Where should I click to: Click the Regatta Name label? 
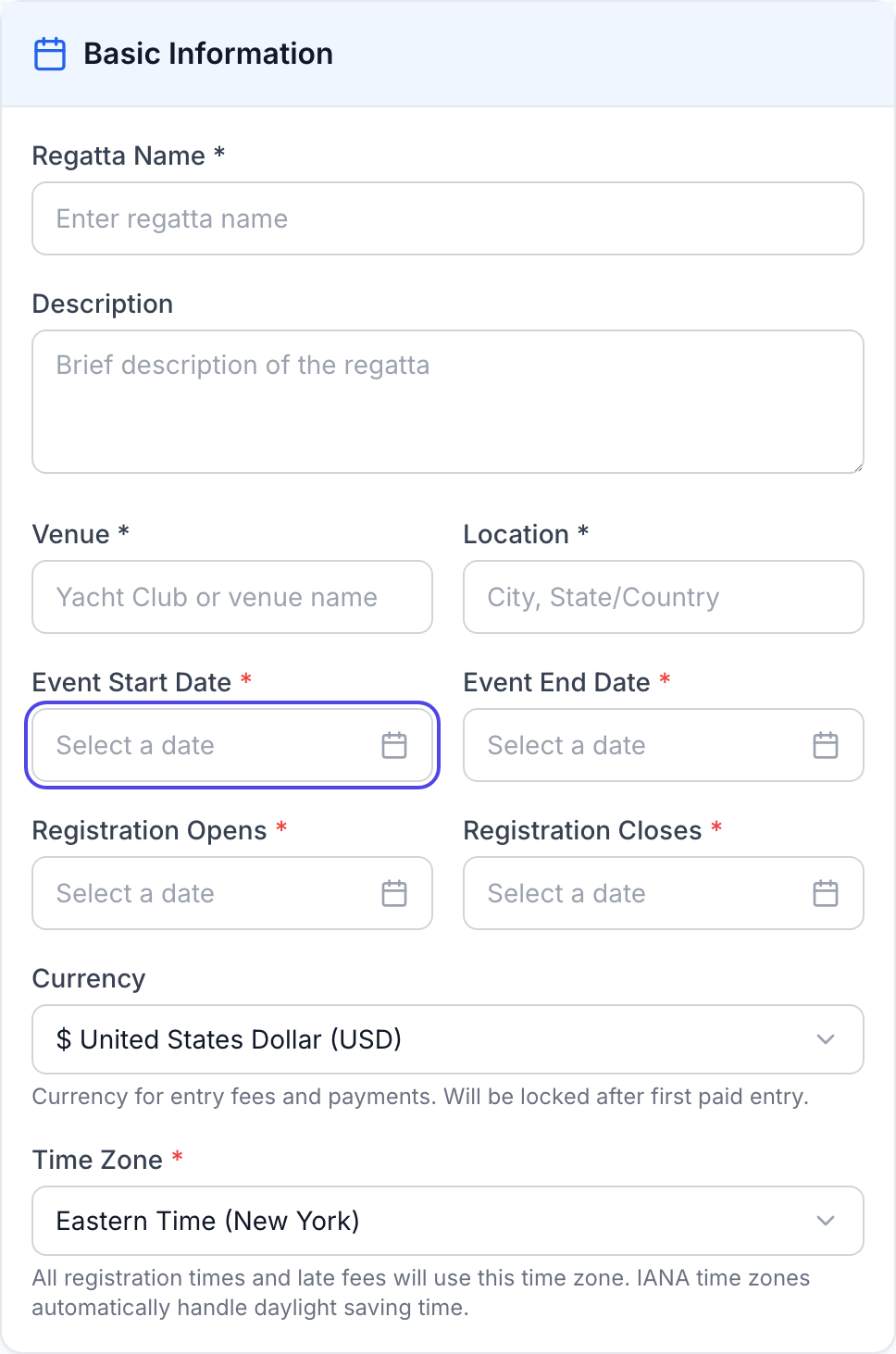click(x=118, y=155)
